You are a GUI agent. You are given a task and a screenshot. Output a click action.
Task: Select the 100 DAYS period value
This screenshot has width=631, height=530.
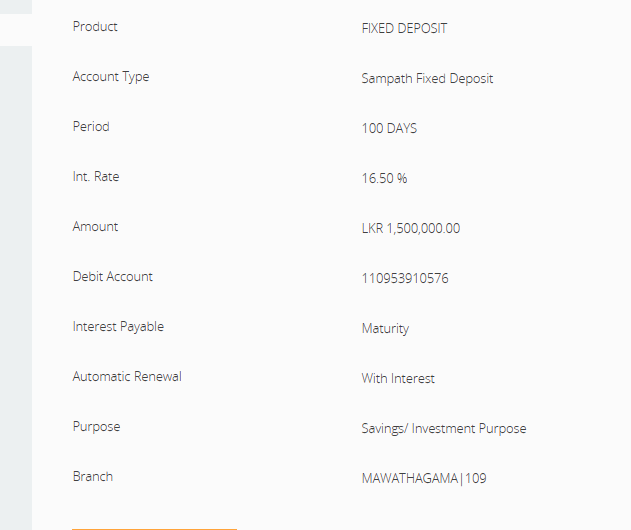[x=389, y=129]
